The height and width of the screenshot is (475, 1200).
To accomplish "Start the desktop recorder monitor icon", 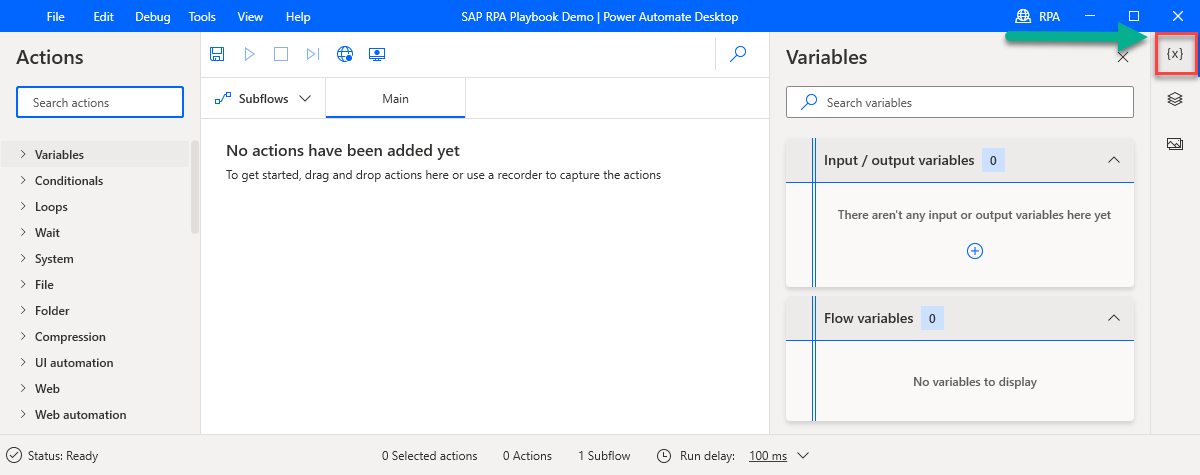I will [x=377, y=54].
